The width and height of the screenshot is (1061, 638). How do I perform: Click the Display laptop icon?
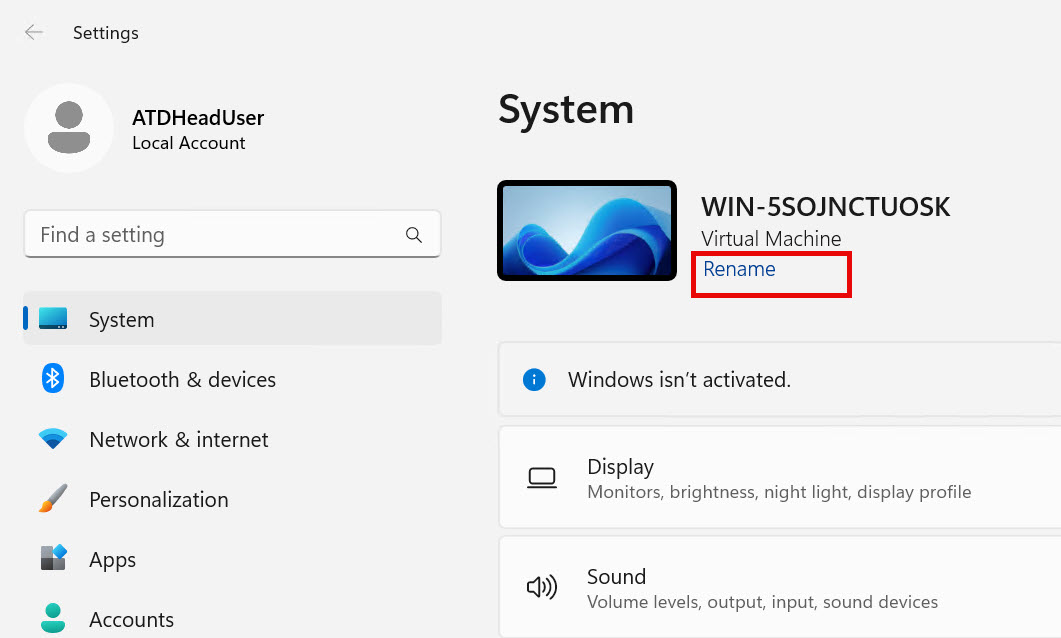pos(542,478)
